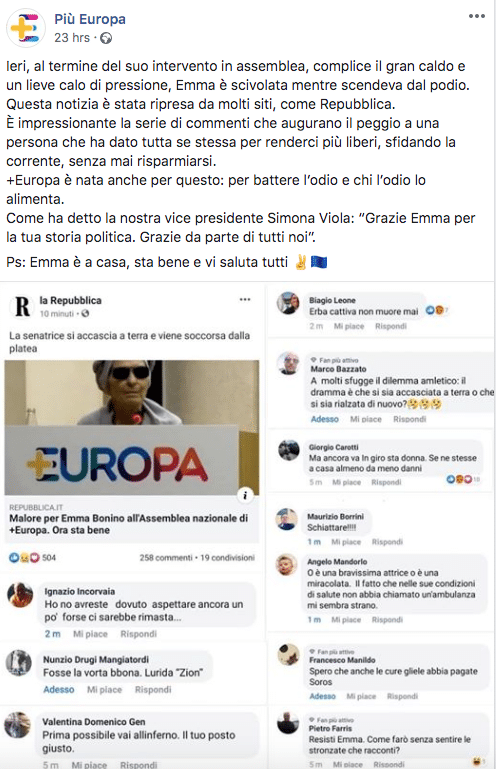View the 504 reaction icons summary
The image size is (496, 769).
[x=32, y=558]
